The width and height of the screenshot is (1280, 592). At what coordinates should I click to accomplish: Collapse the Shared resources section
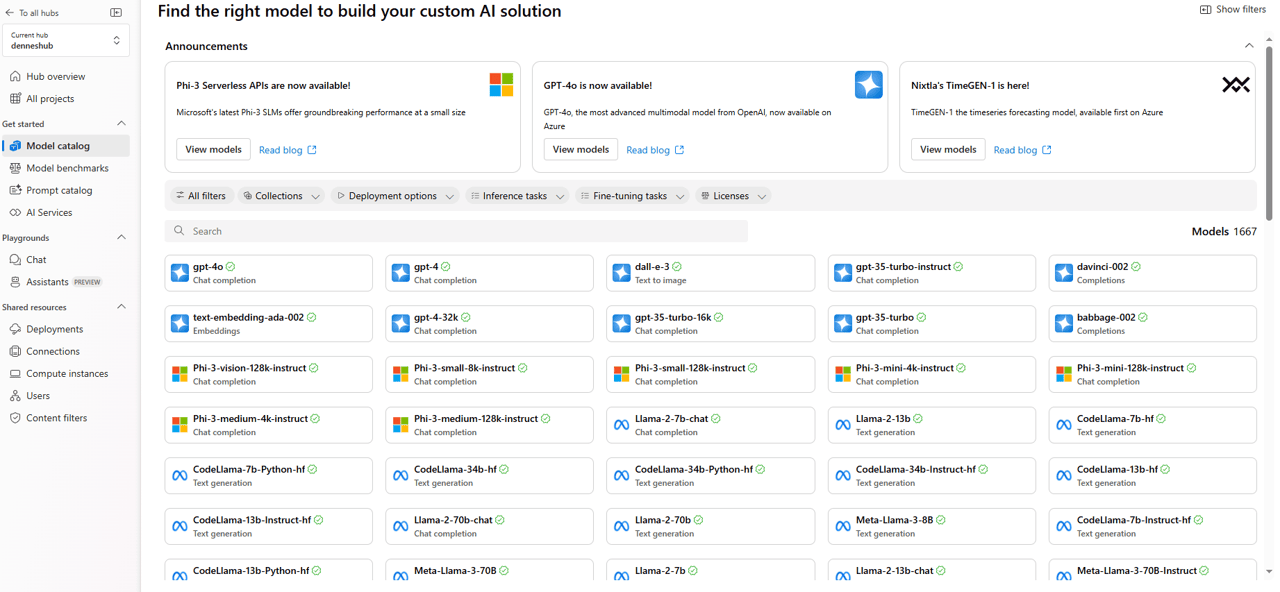click(122, 307)
